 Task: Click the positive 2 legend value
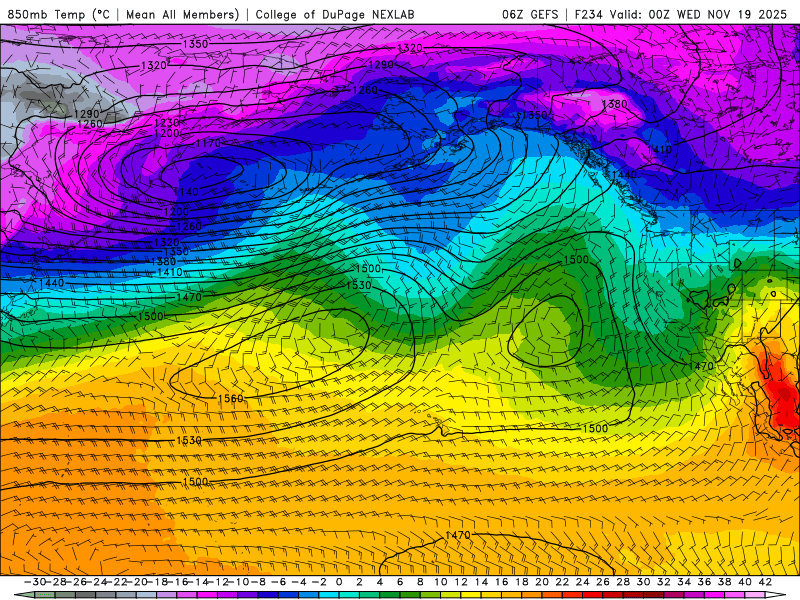[x=360, y=582]
